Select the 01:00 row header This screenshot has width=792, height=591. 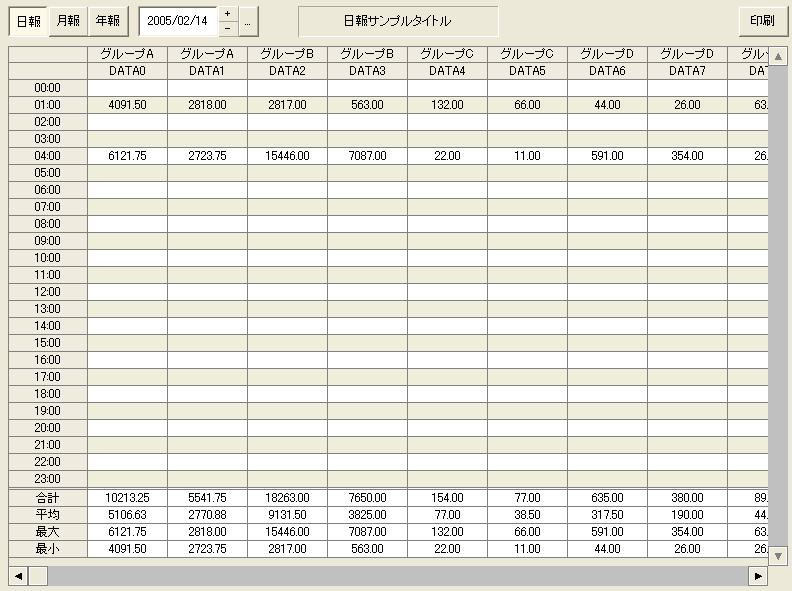[x=48, y=105]
